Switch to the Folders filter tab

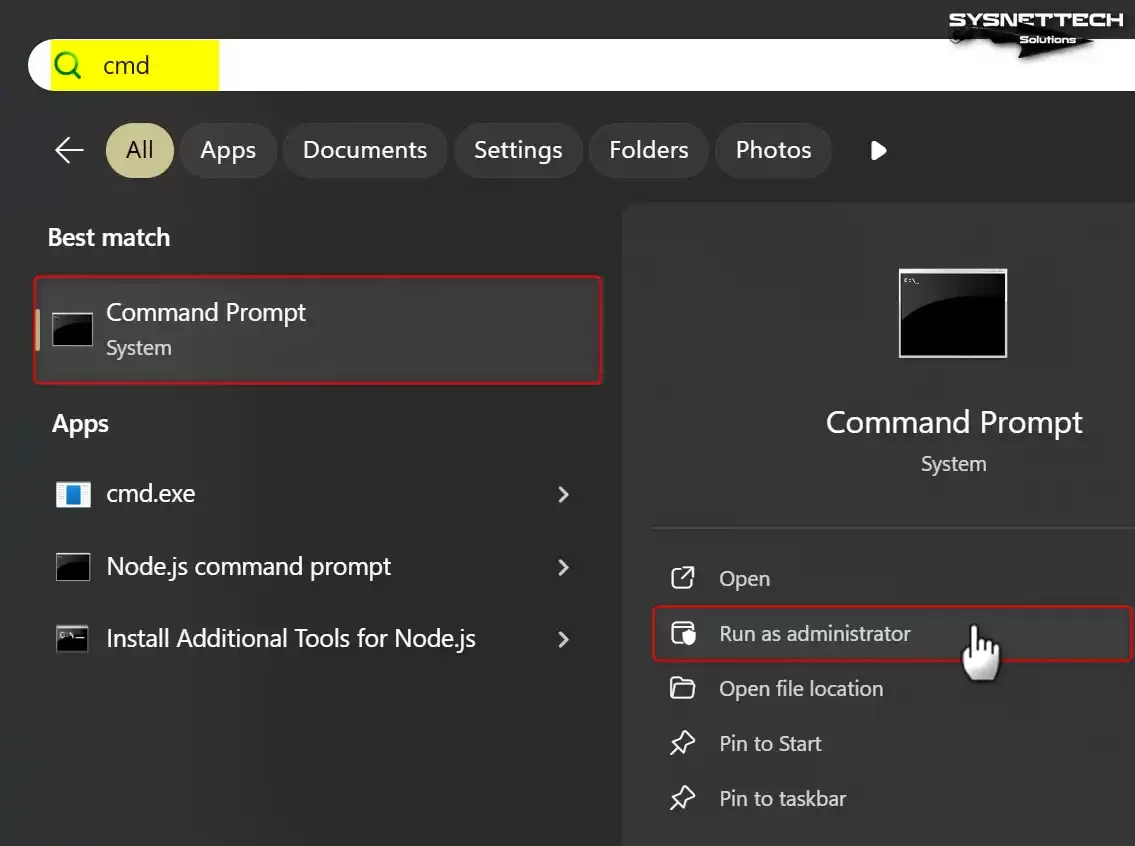(649, 151)
